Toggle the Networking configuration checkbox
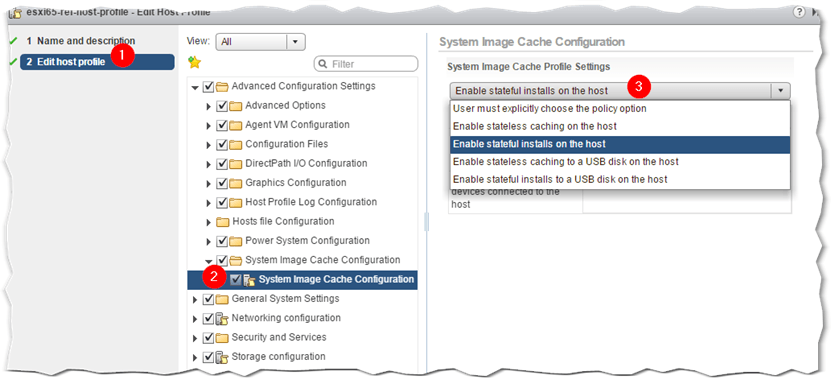The image size is (831, 384). pos(209,319)
